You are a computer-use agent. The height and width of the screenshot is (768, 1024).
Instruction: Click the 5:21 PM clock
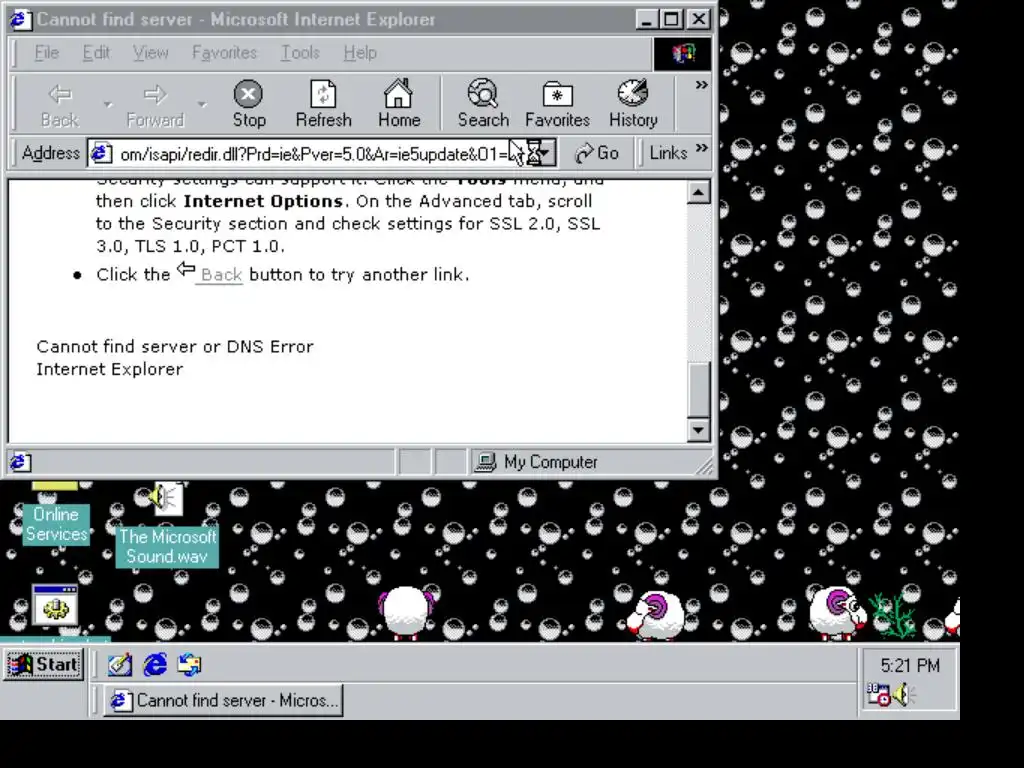tap(910, 665)
